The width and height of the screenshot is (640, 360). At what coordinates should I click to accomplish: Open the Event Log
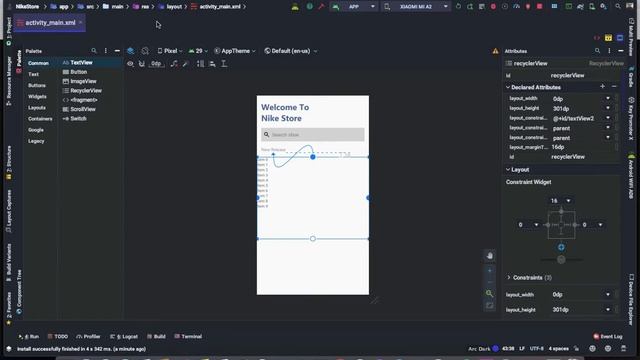click(x=608, y=337)
